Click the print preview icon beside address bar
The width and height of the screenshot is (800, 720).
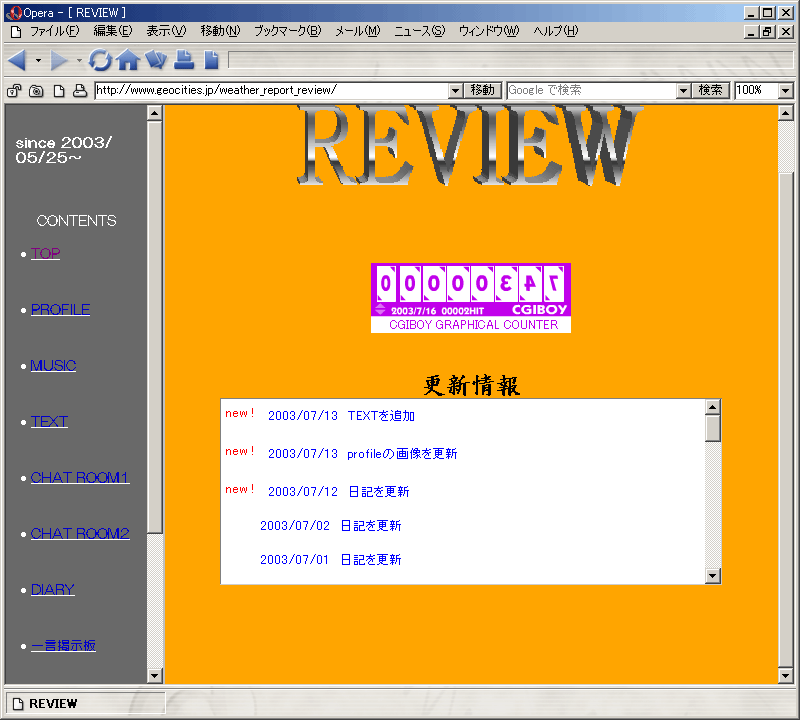coord(80,91)
